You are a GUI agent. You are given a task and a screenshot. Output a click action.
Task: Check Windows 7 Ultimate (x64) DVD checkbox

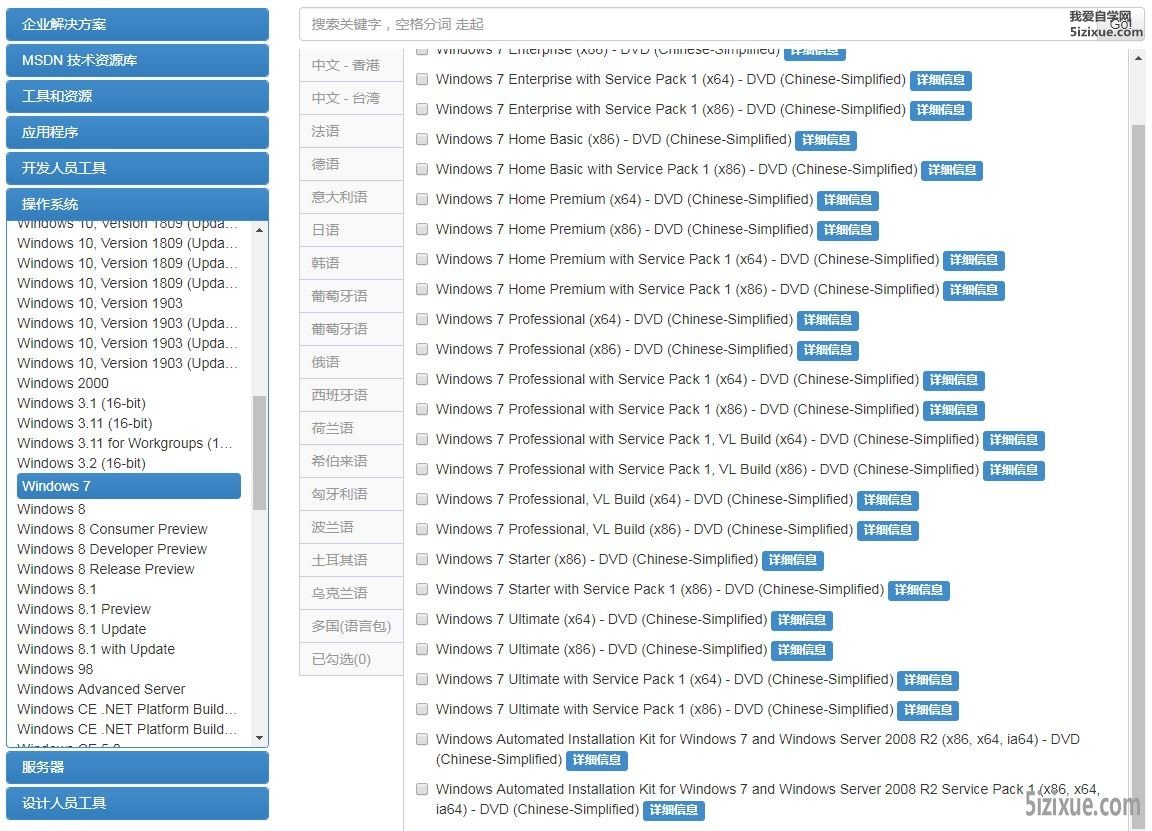(422, 619)
